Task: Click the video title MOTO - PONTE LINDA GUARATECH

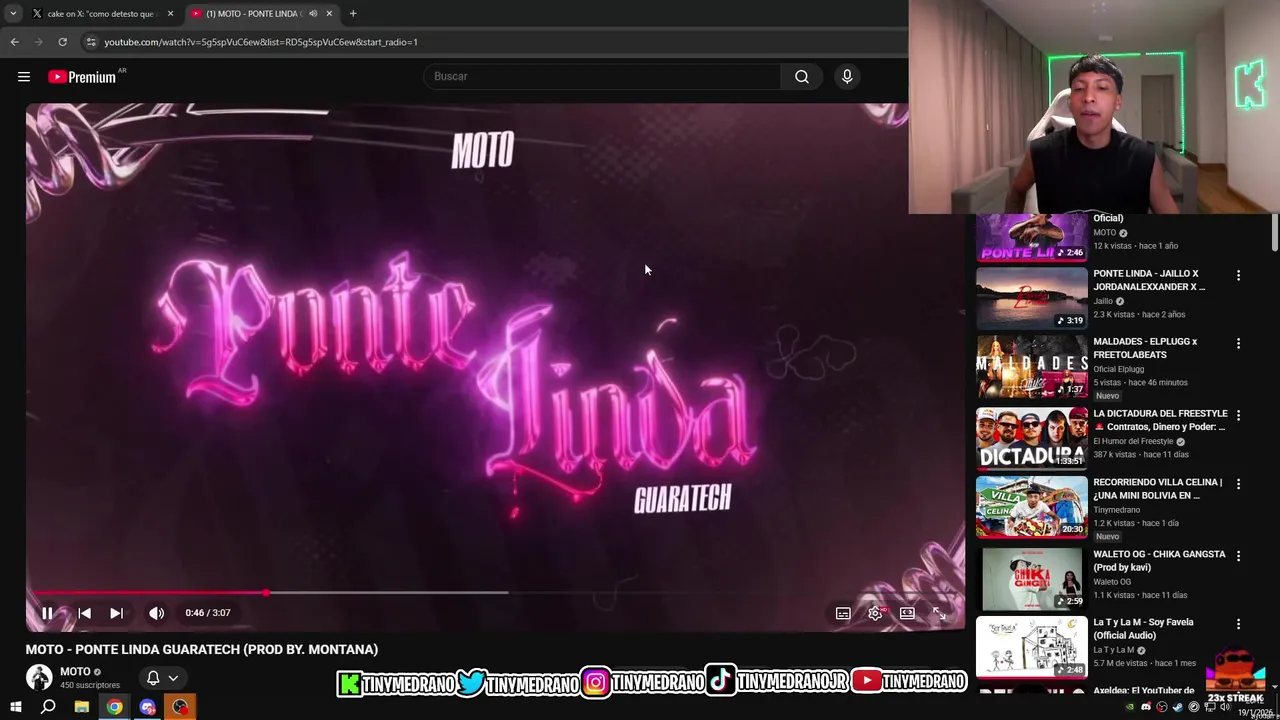Action: [202, 650]
